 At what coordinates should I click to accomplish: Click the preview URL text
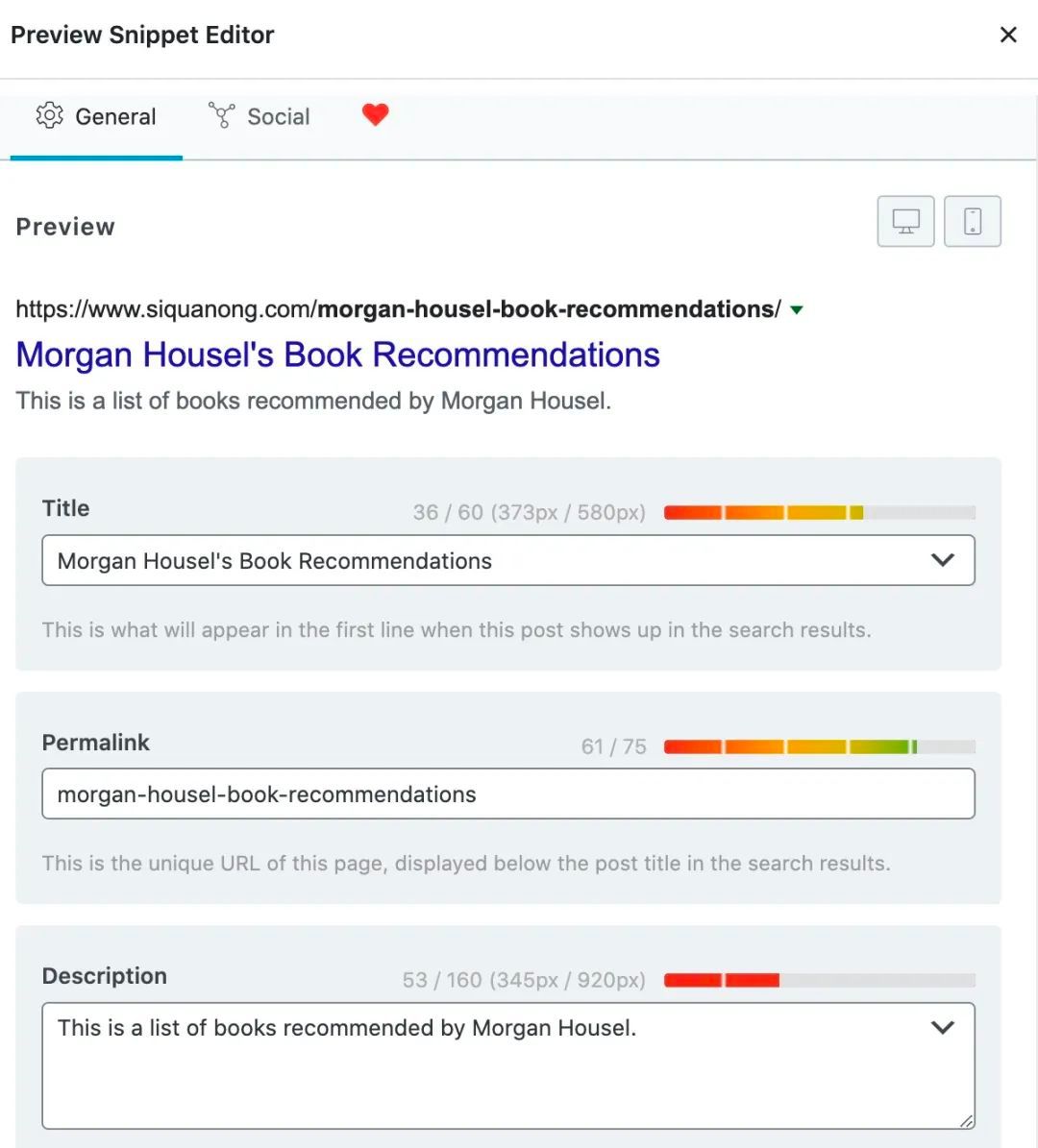coord(398,309)
